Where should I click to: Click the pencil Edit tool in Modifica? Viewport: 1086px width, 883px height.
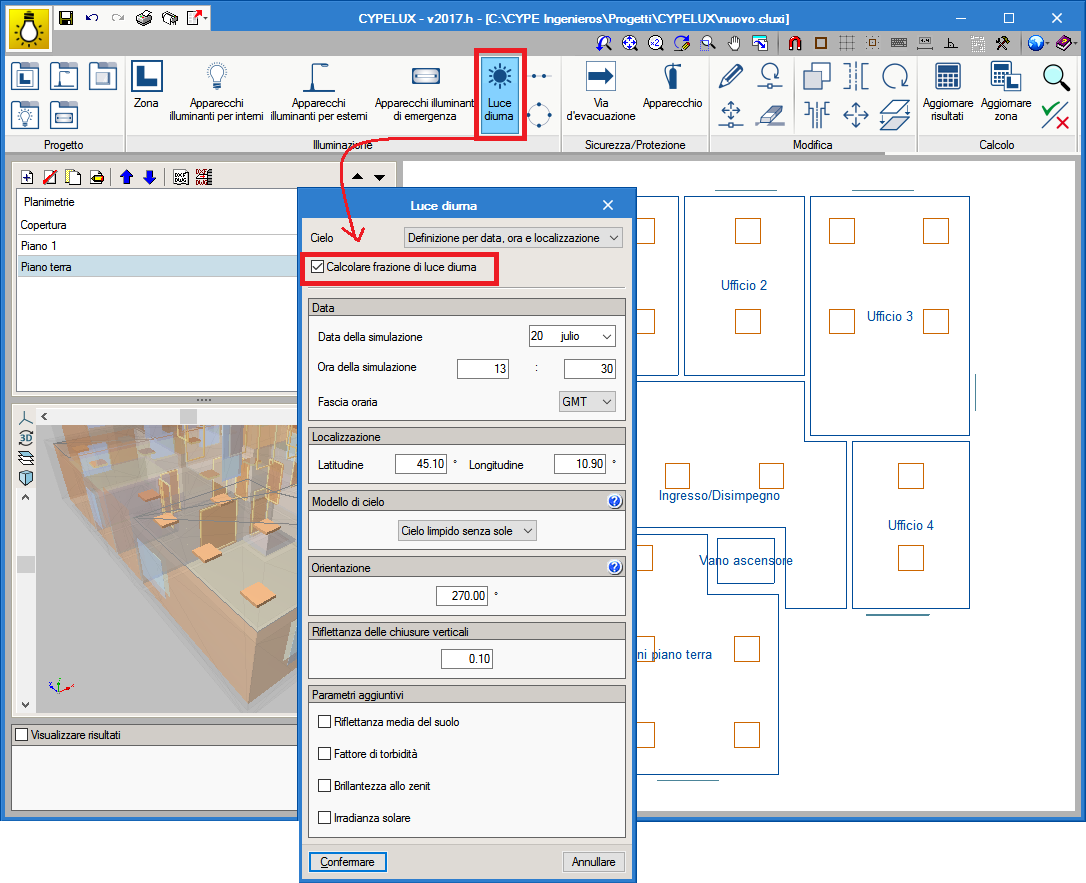point(731,76)
